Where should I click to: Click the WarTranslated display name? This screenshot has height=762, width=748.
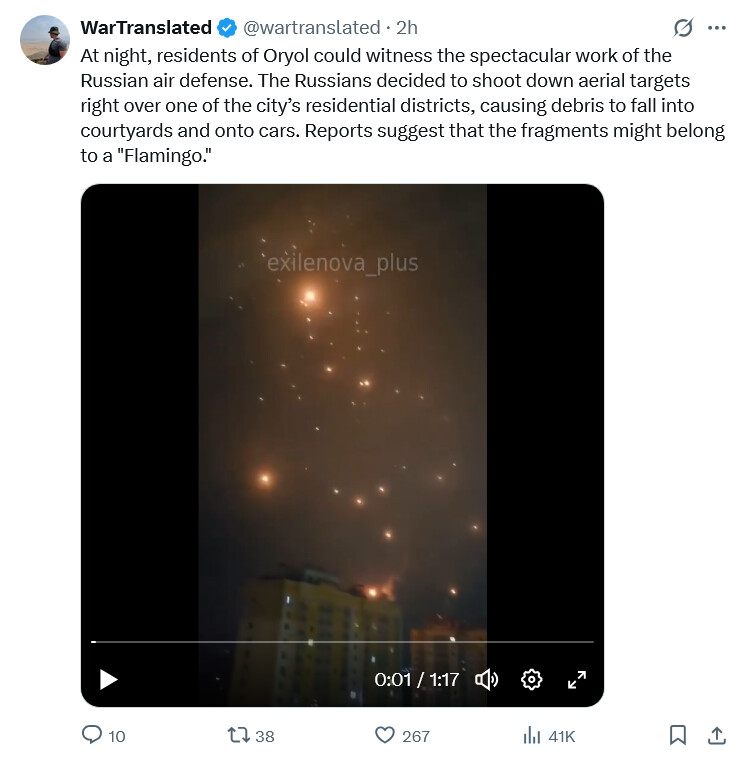click(145, 28)
